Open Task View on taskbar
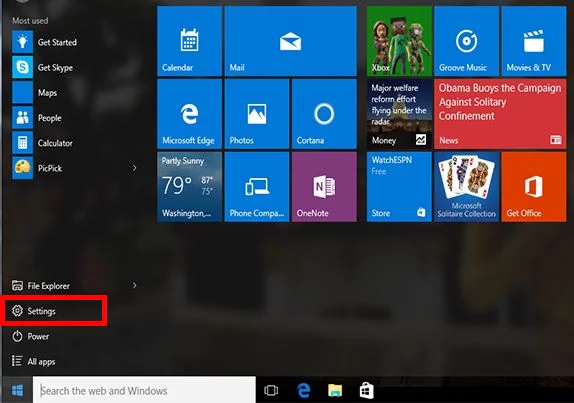Image resolution: width=574 pixels, height=403 pixels. pyautogui.click(x=271, y=391)
